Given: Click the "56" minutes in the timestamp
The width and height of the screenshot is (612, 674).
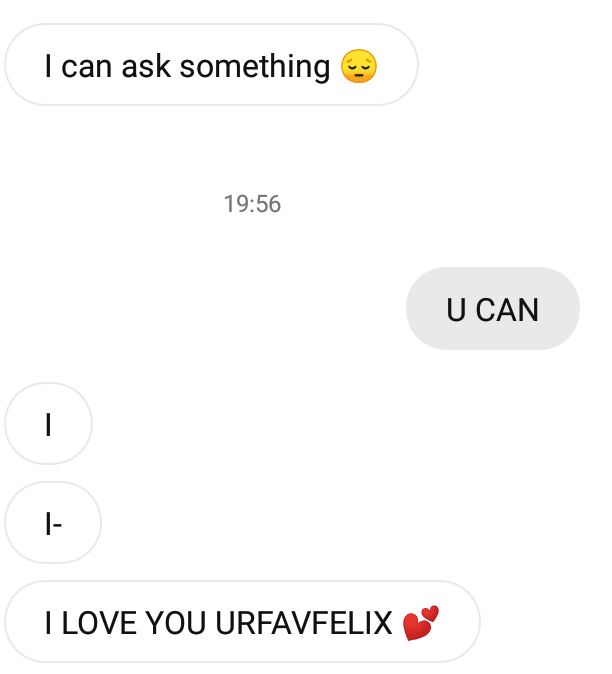Looking at the screenshot, I should click(x=269, y=204).
